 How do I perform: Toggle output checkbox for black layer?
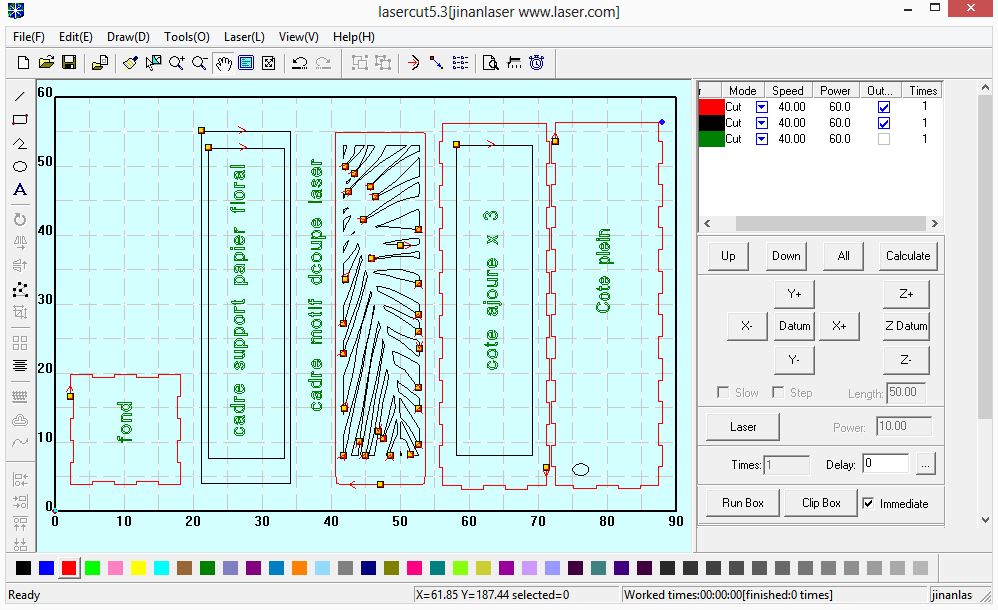883,123
